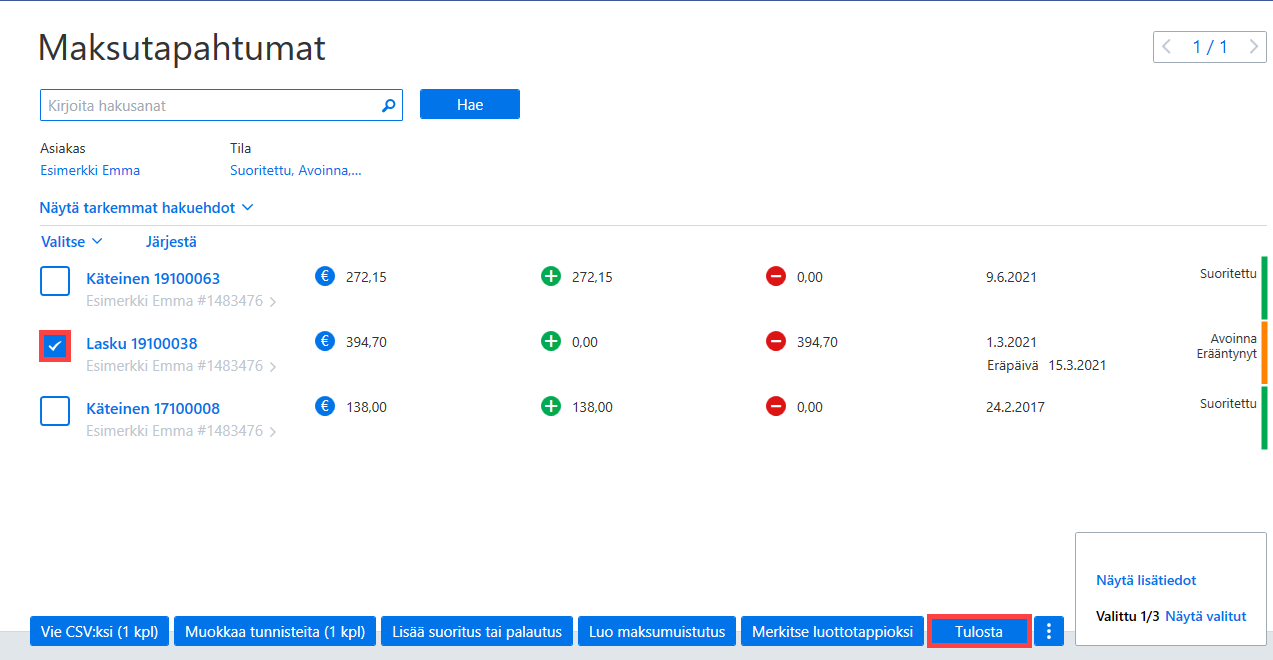The image size is (1273, 660).
Task: Click the Tulosta button
Action: point(979,631)
